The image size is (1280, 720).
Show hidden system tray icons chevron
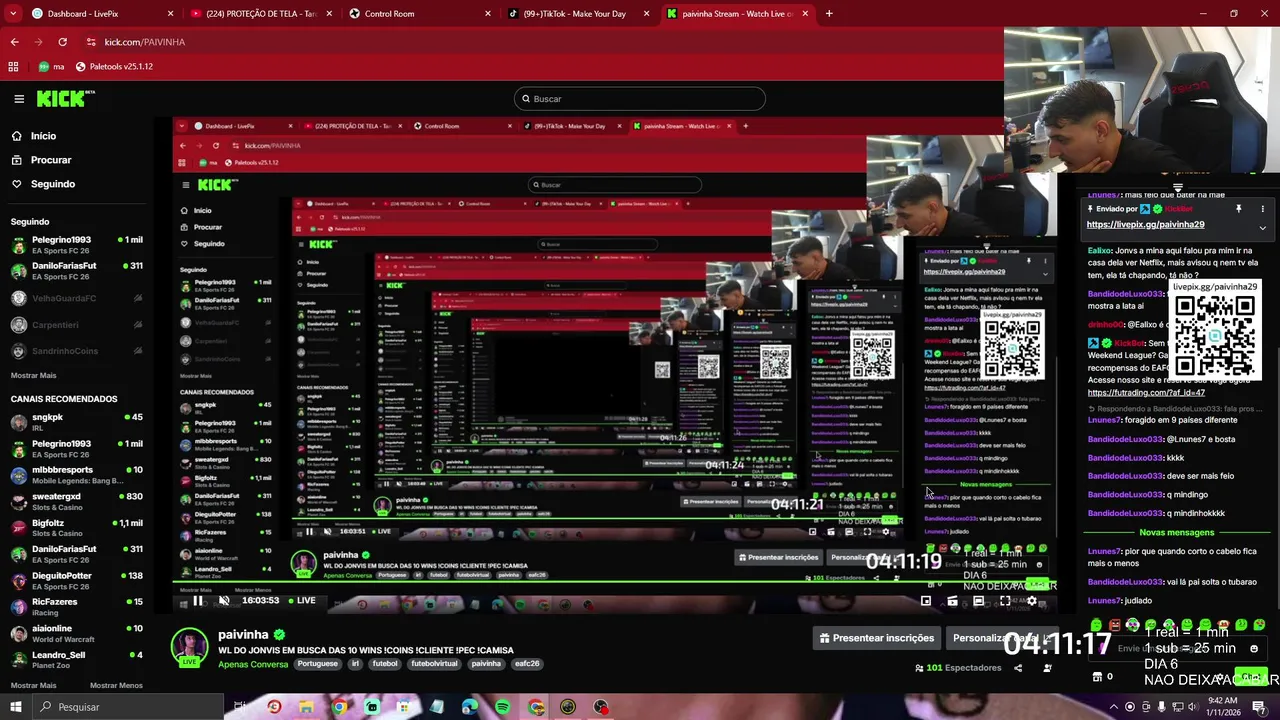1112,706
